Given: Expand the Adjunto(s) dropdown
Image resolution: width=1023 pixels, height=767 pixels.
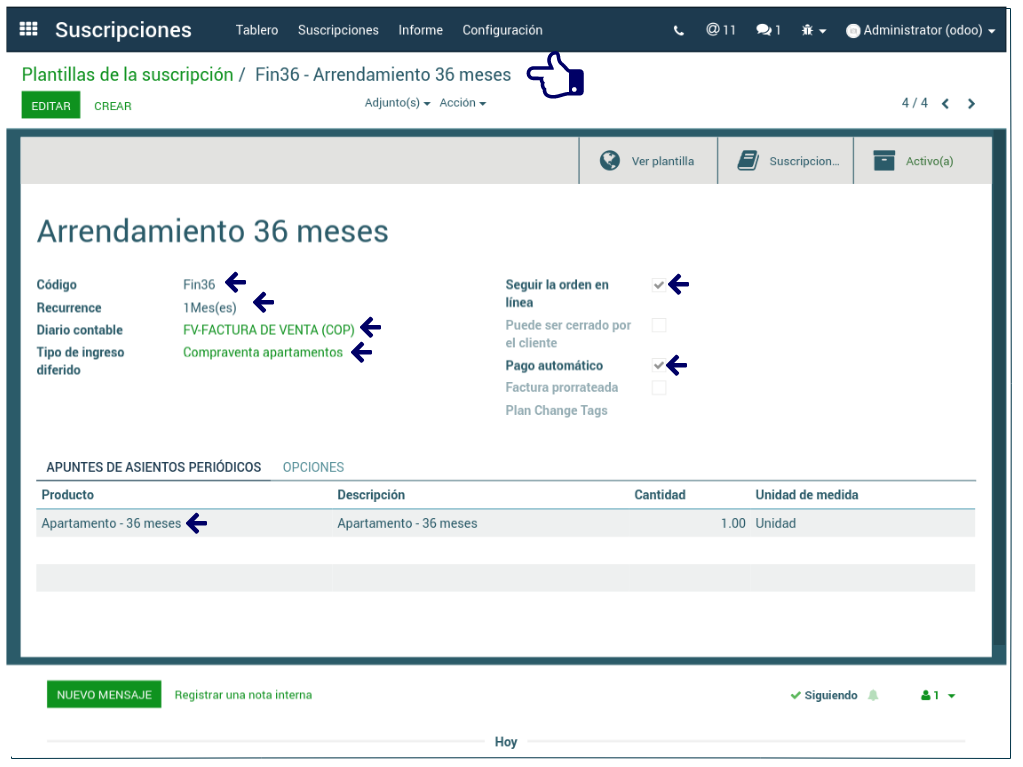Looking at the screenshot, I should click(397, 103).
